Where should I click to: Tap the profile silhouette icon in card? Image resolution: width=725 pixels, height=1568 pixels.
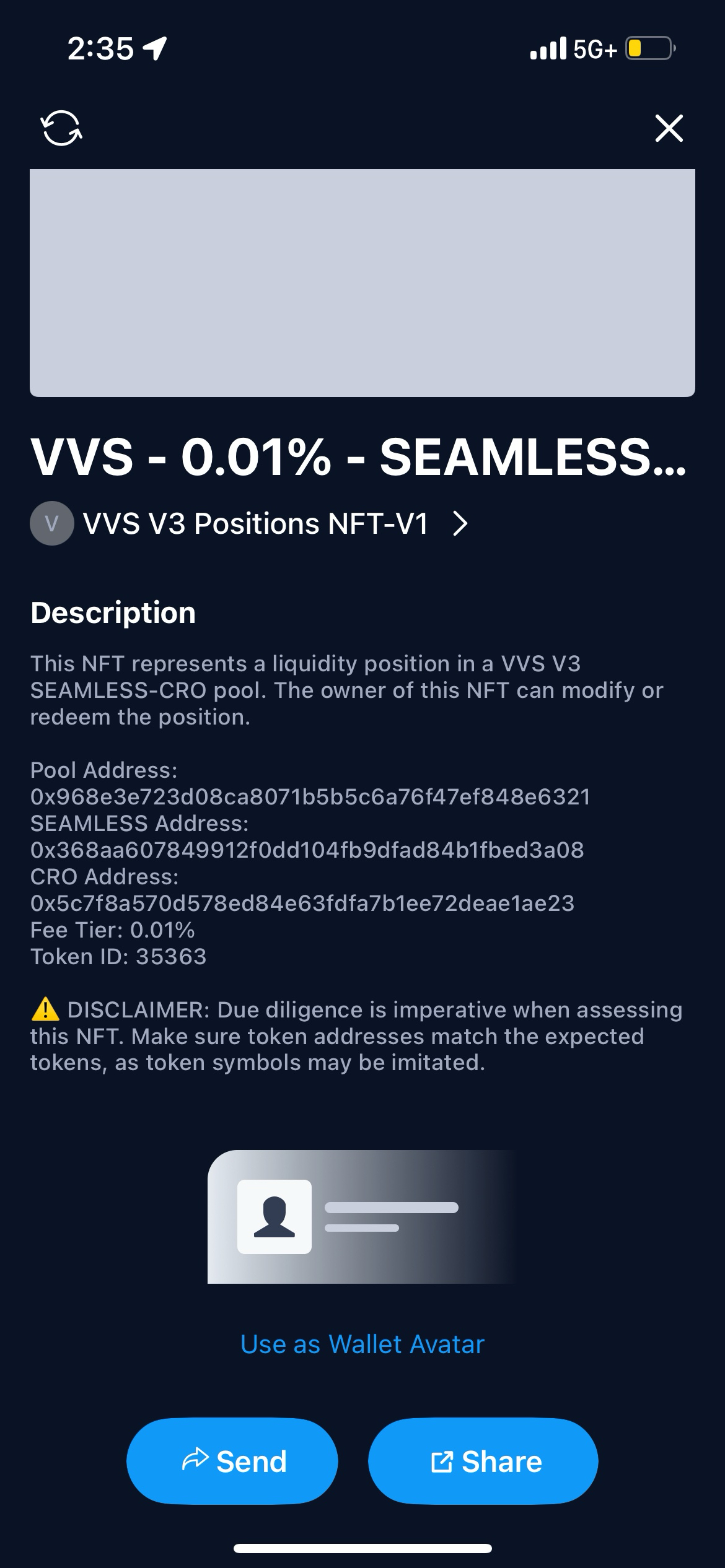pos(275,1217)
